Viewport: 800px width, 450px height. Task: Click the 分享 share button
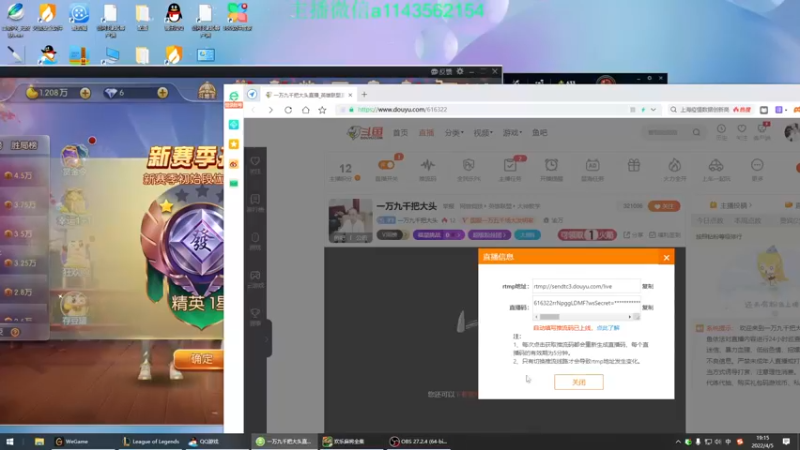point(633,235)
